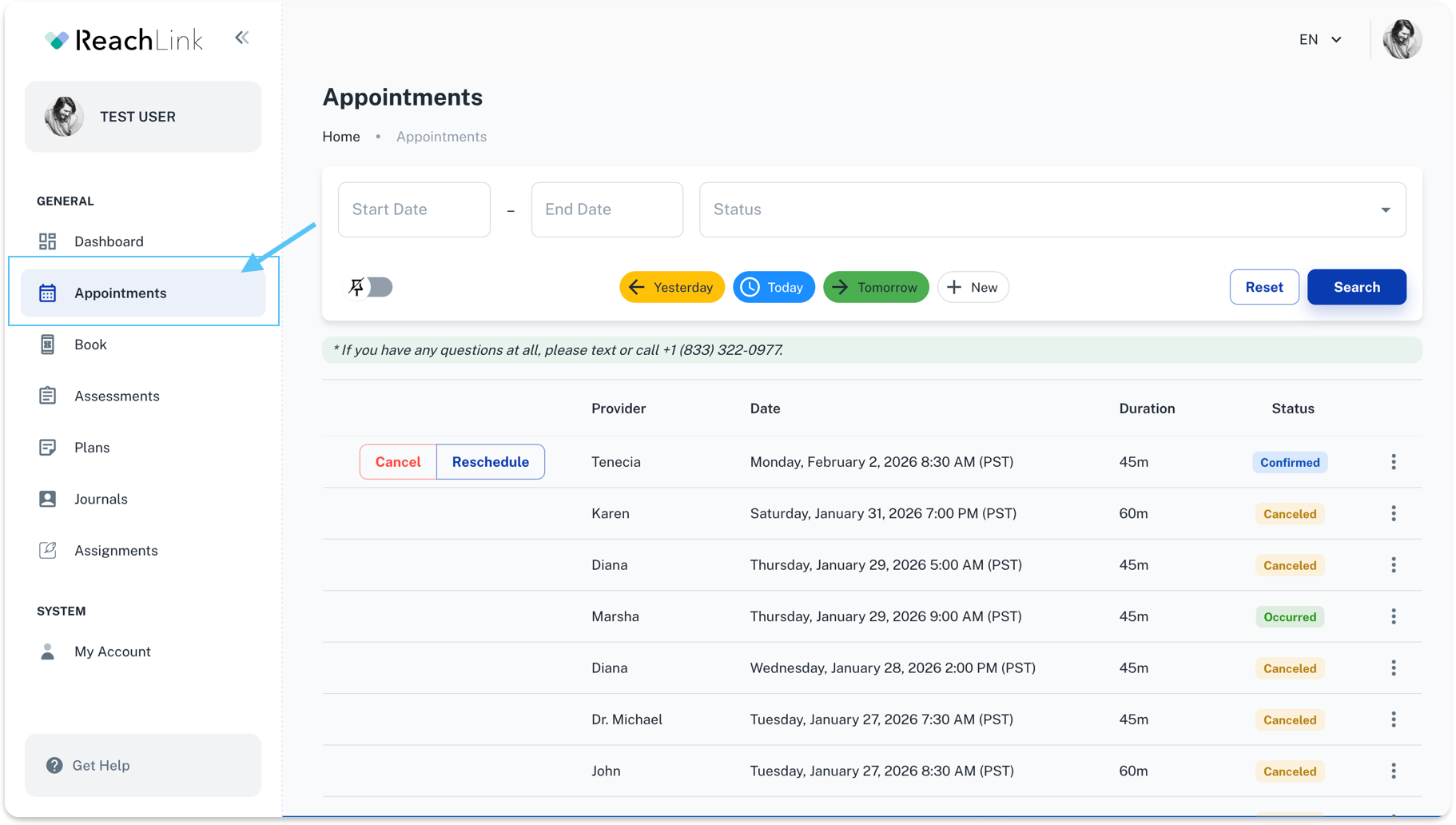Filter appointments to Yesterday

pos(672,287)
